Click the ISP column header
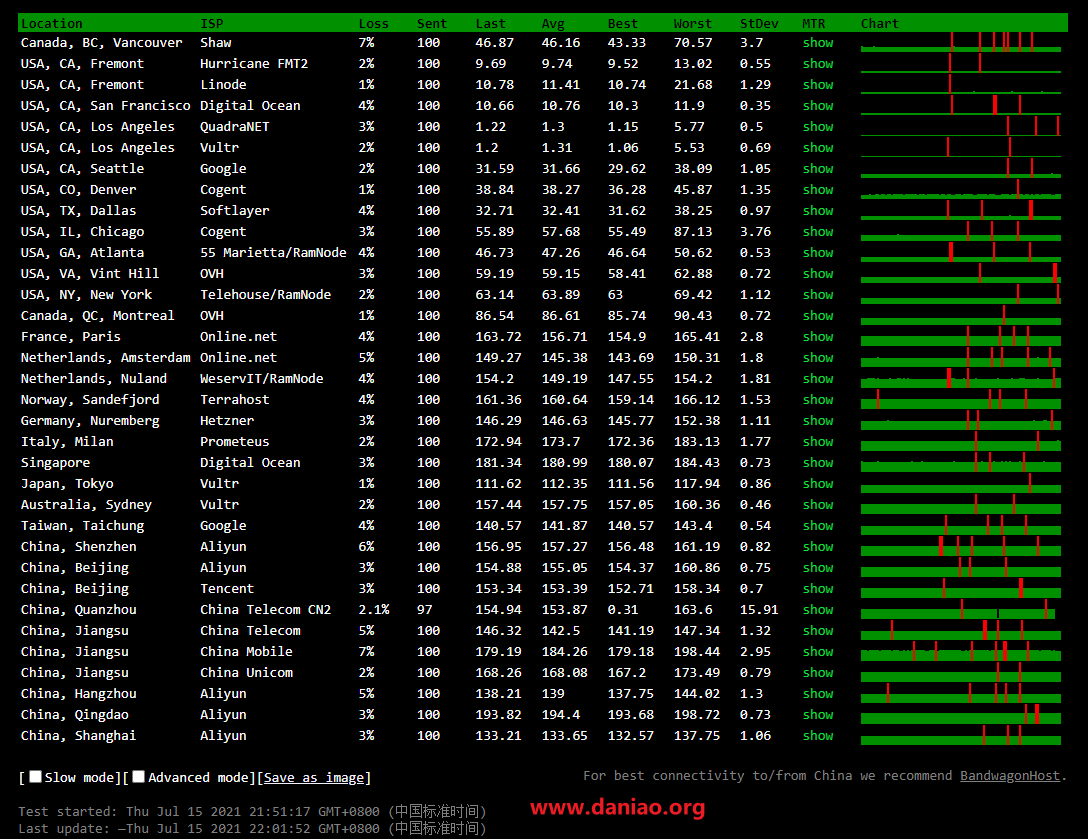Image resolution: width=1088 pixels, height=839 pixels. pos(212,24)
